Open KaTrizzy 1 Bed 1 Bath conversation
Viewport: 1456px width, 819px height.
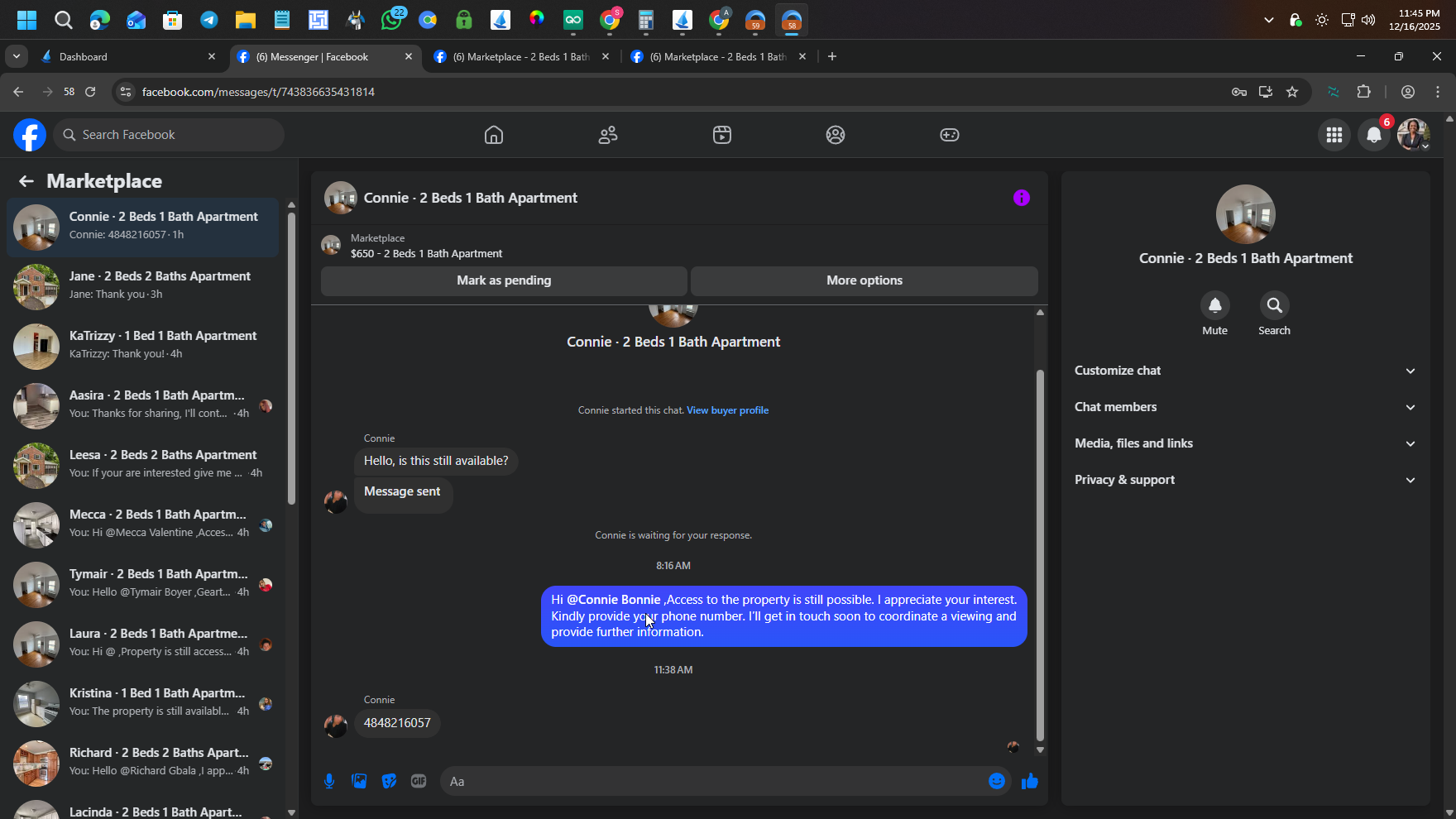[143, 346]
